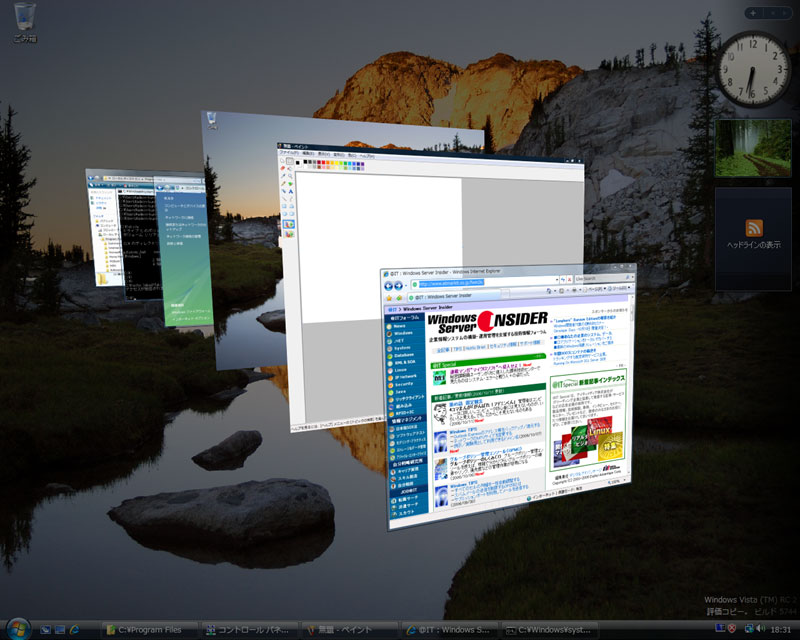This screenshot has width=800, height=640.
Task: Switch to C:\Windows\syst... command prompt taskbar button
Action: click(550, 630)
